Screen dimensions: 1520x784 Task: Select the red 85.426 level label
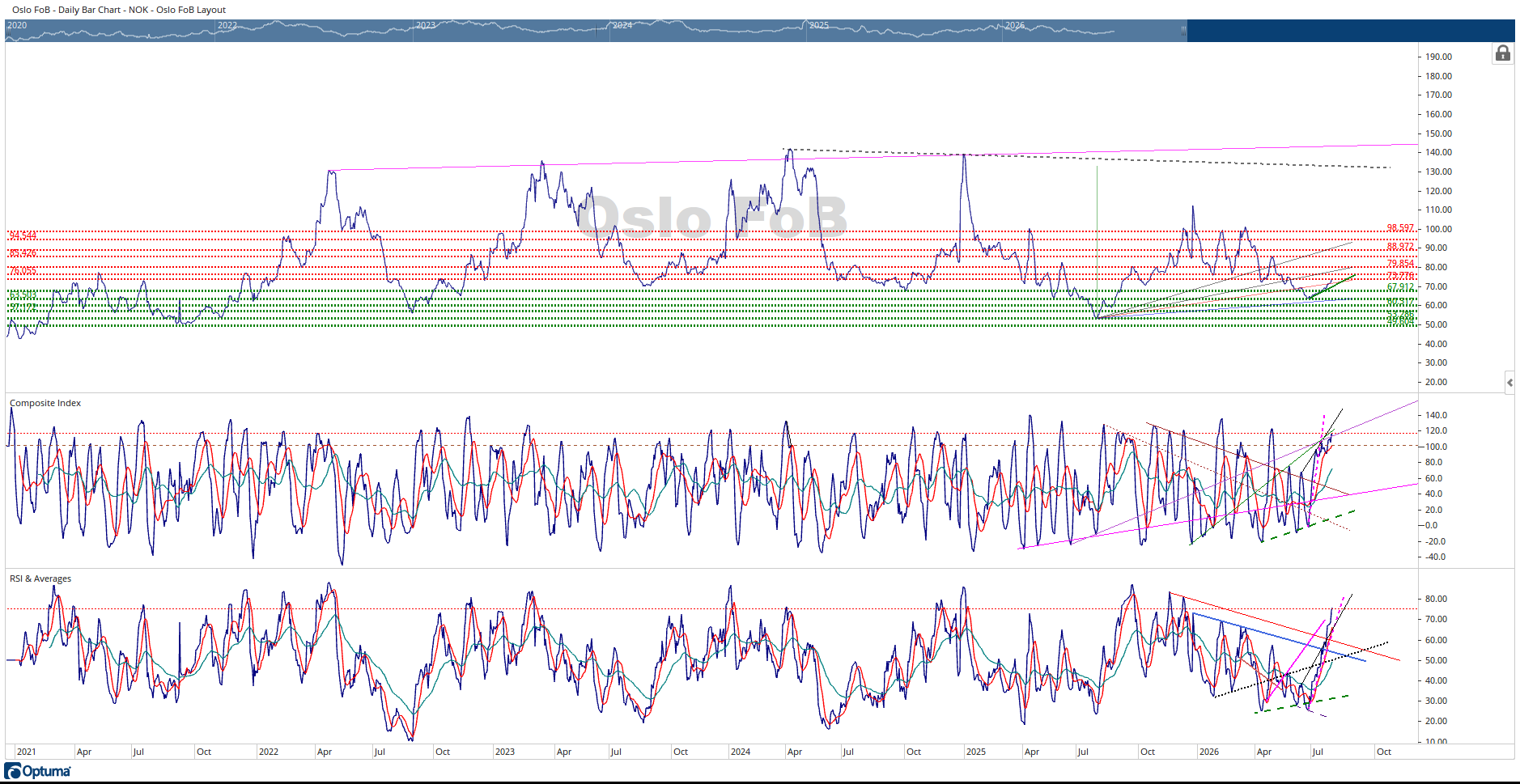[x=23, y=253]
